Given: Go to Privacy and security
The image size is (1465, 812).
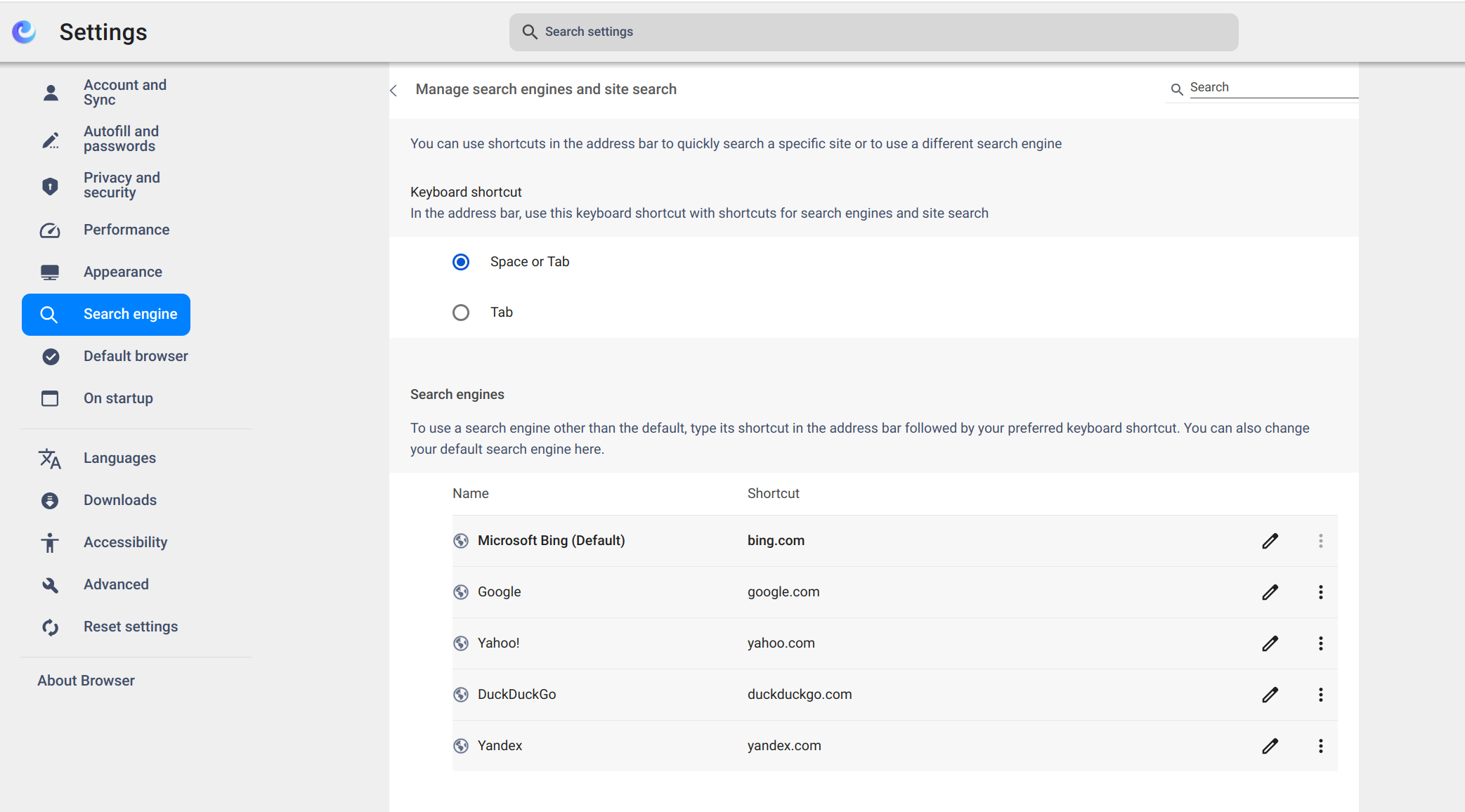Looking at the screenshot, I should pos(105,185).
